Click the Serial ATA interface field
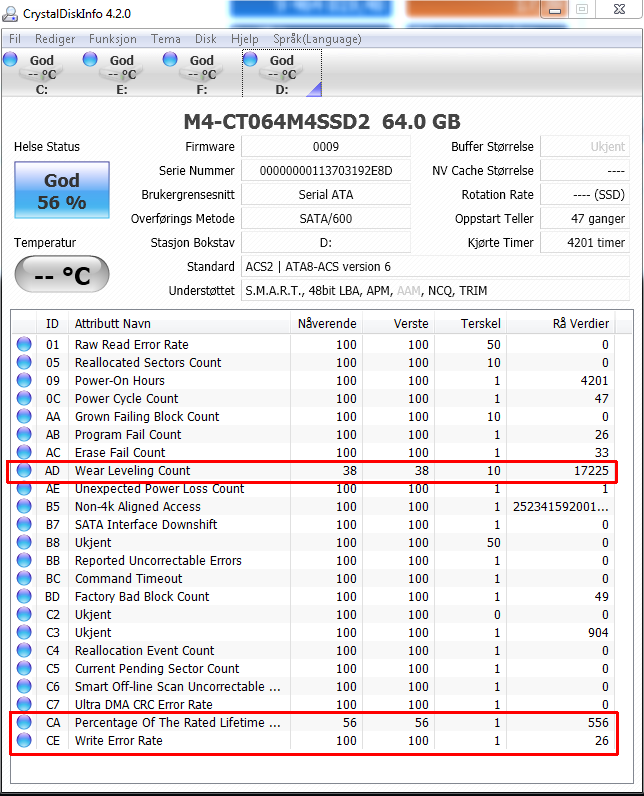The width and height of the screenshot is (644, 796). point(325,194)
